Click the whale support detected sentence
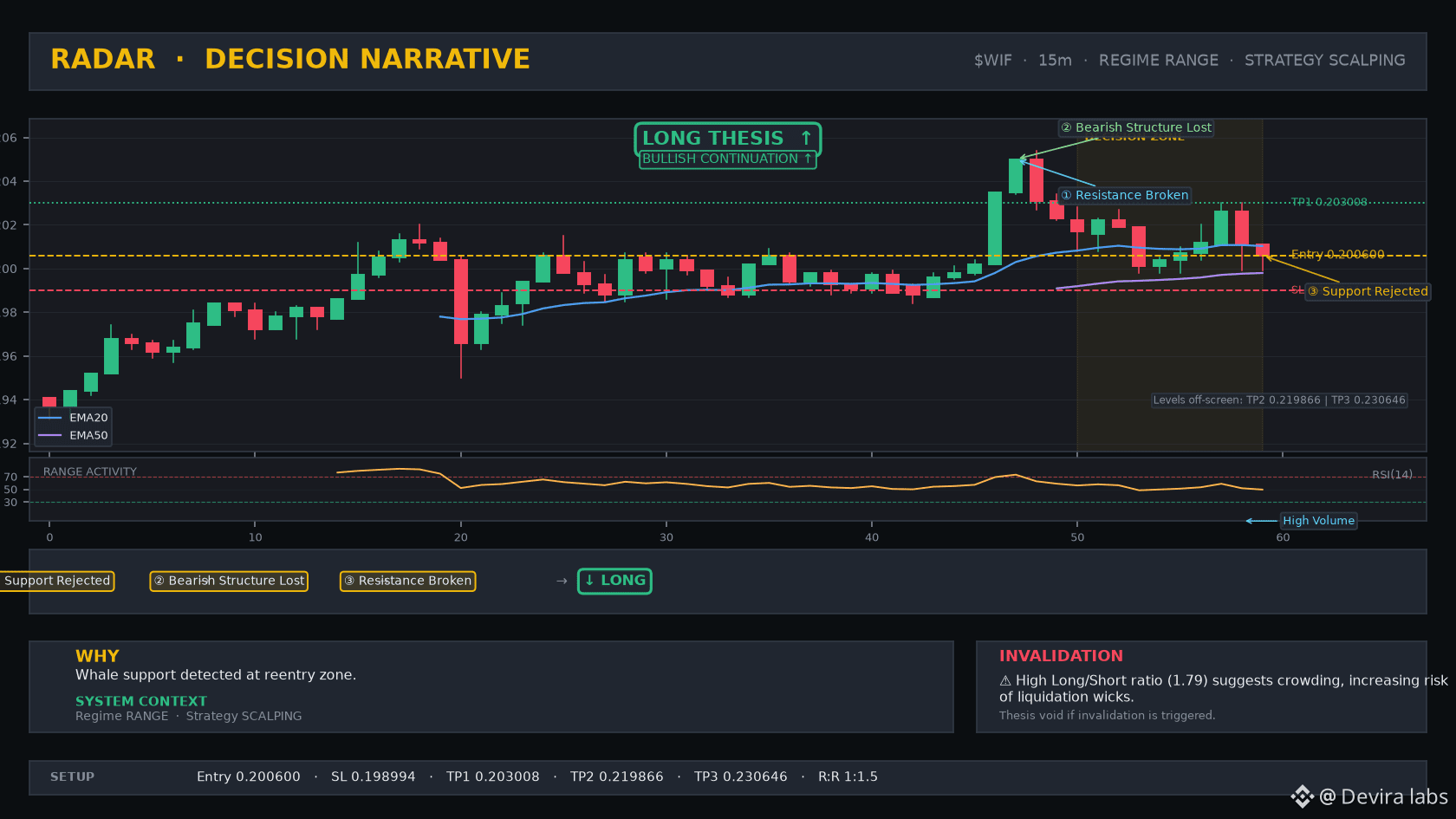 216,675
